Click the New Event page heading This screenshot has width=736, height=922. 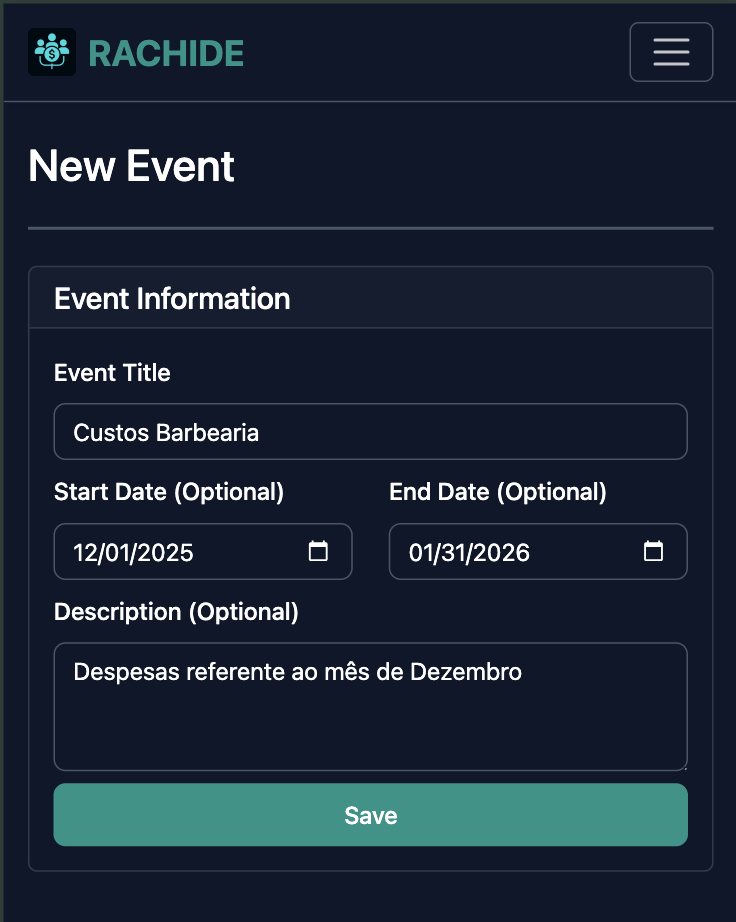pyautogui.click(x=131, y=166)
